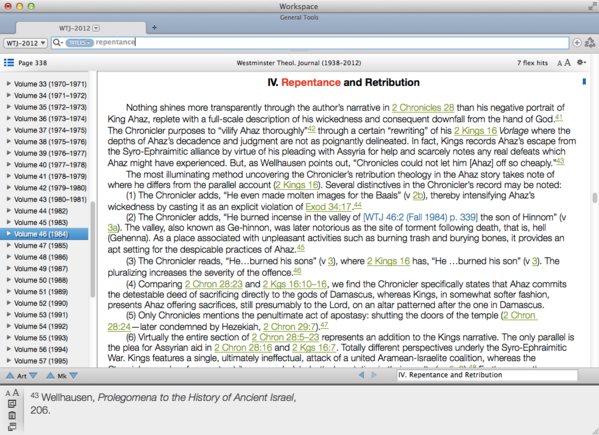Screen dimensions: 599x435
Task: Open the pane settings gear menu
Action: 581,62
